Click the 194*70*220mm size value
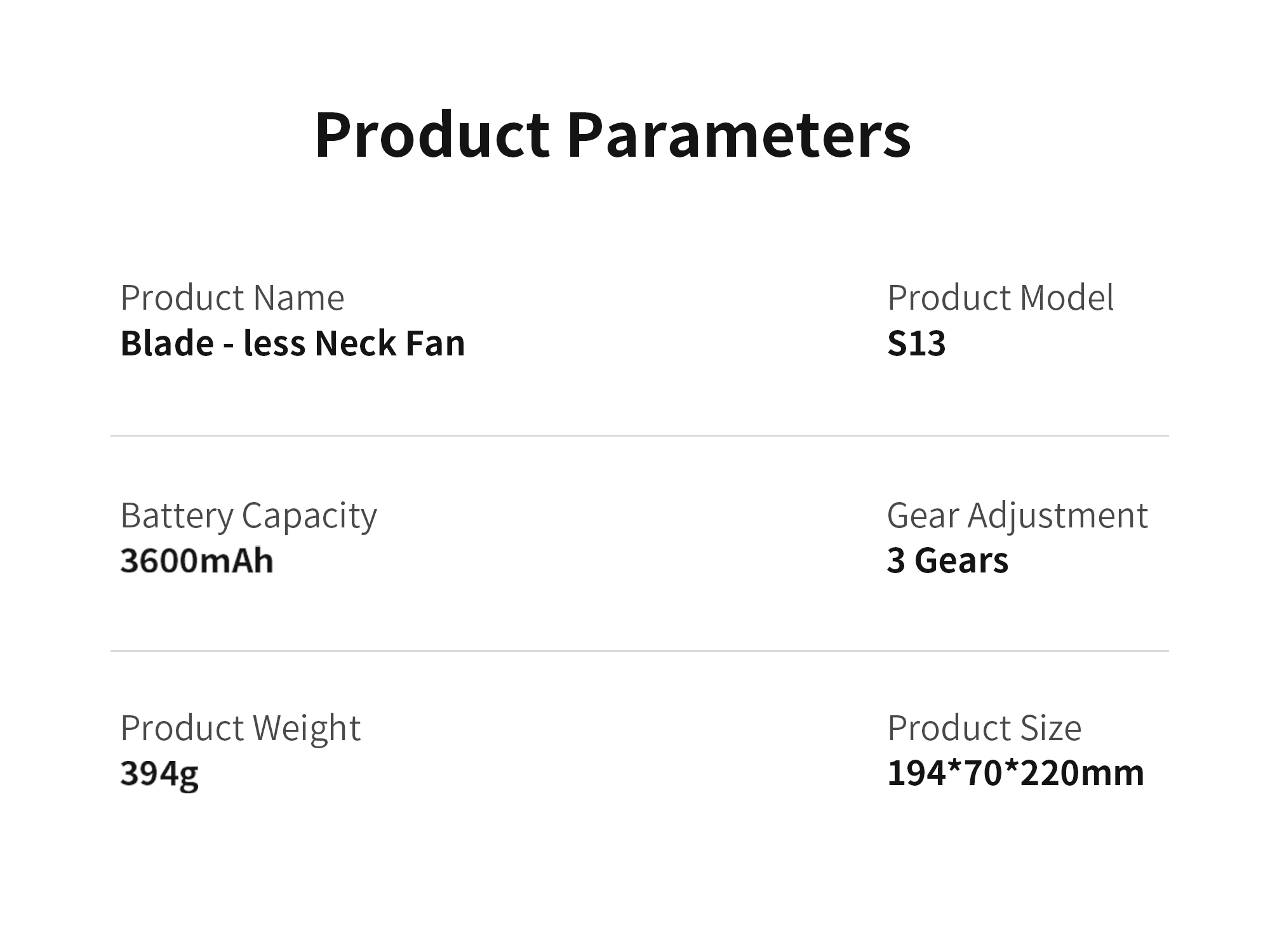Image resolution: width=1270 pixels, height=952 pixels. pos(1015,774)
